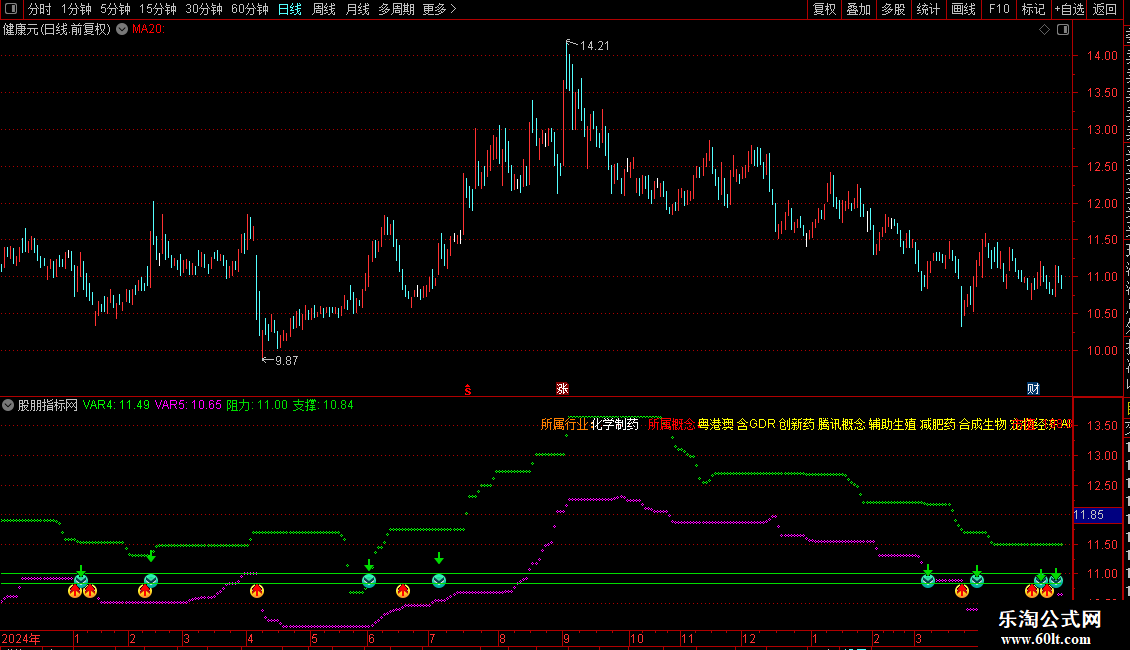The image size is (1130, 650).
Task: Click the red S marker on the chart
Action: click(468, 390)
